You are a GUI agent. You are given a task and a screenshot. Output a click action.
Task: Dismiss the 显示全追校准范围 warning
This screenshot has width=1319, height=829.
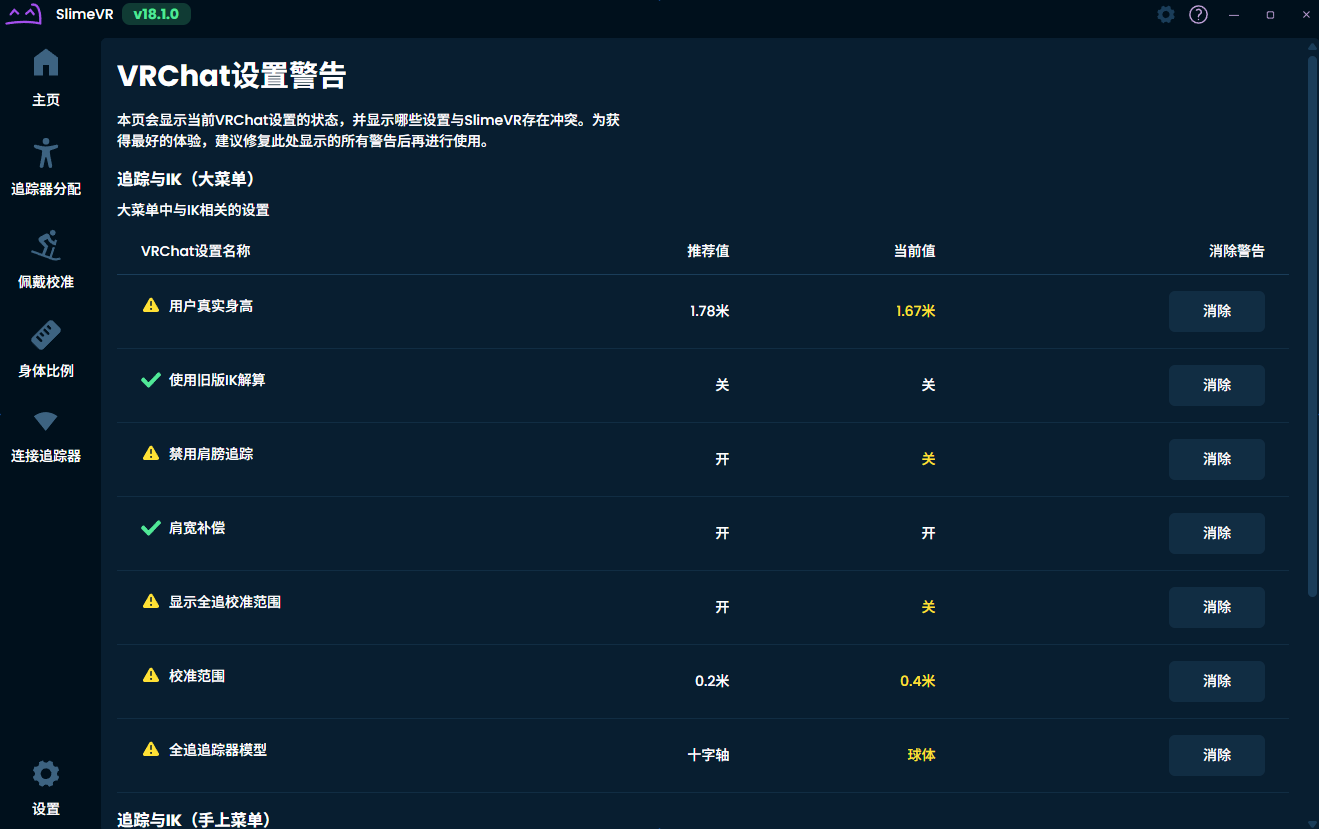[1216, 607]
